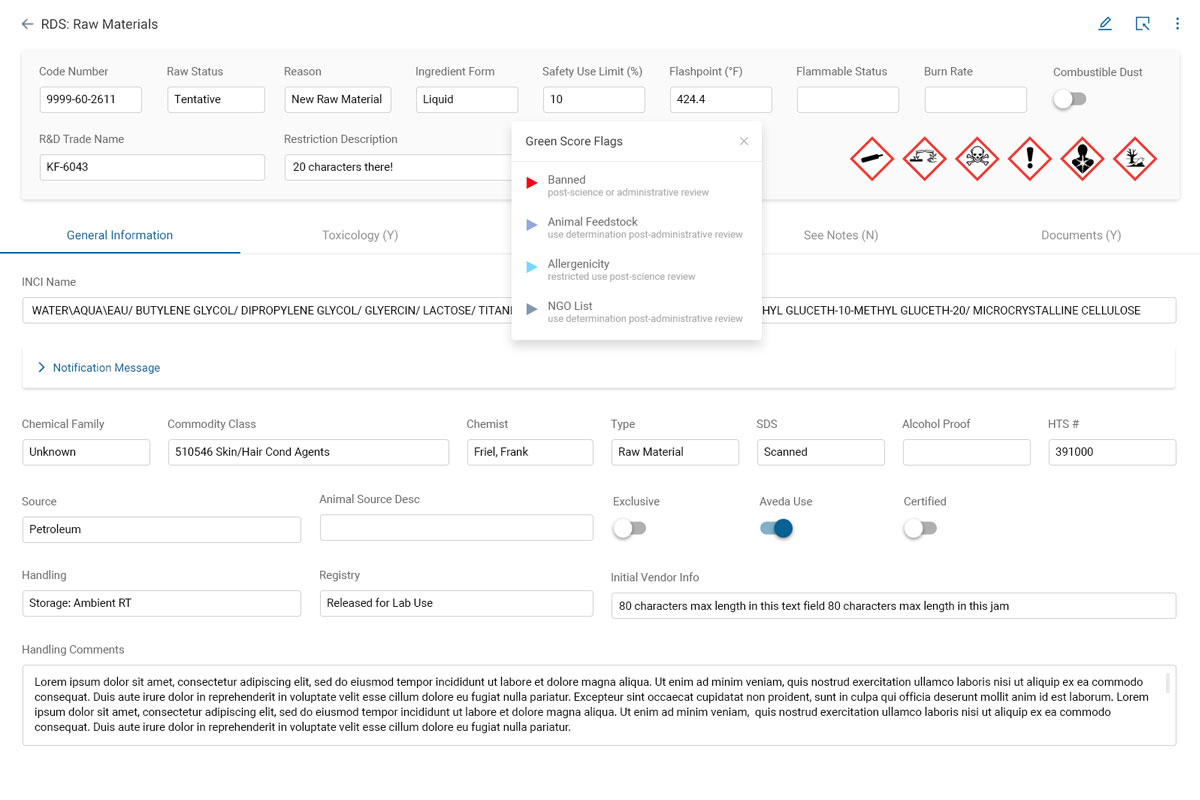Click the Flashpoint (°F) field

[721, 99]
